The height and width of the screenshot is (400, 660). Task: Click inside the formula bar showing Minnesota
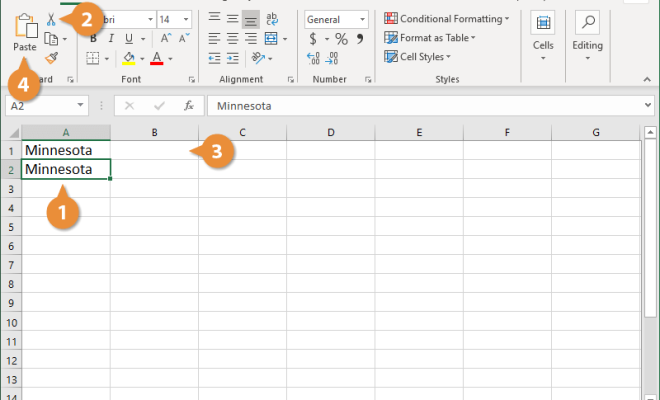pyautogui.click(x=425, y=106)
